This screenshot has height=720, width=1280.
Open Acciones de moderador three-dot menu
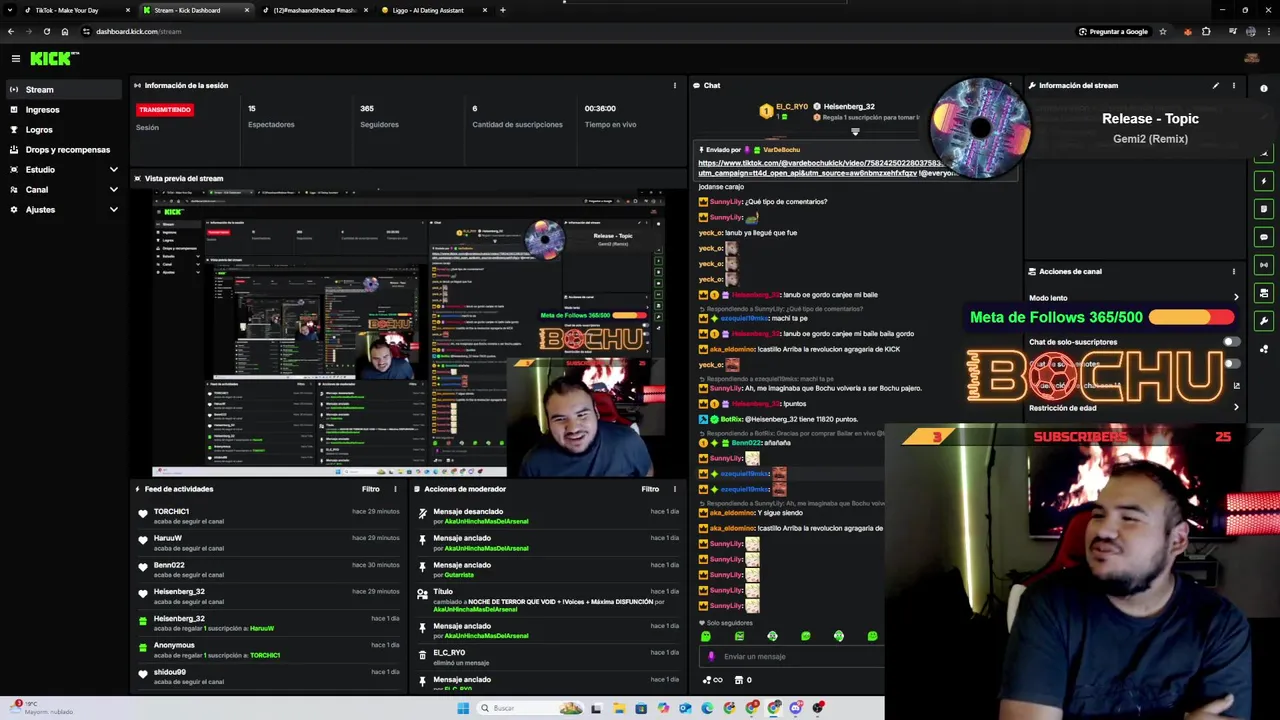pos(674,489)
